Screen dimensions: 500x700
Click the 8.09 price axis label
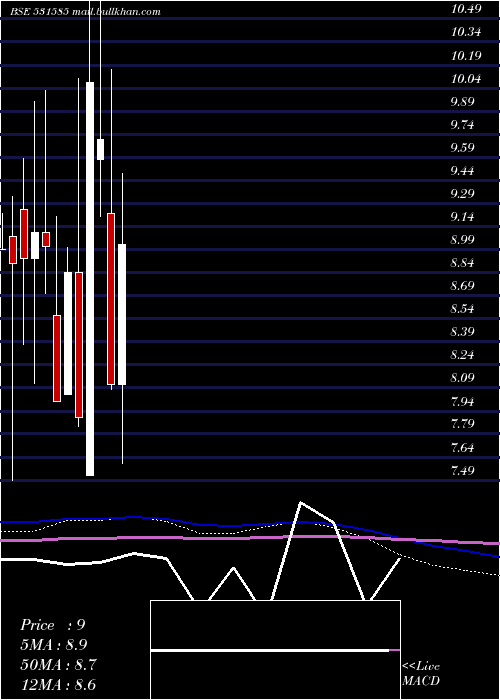462,378
